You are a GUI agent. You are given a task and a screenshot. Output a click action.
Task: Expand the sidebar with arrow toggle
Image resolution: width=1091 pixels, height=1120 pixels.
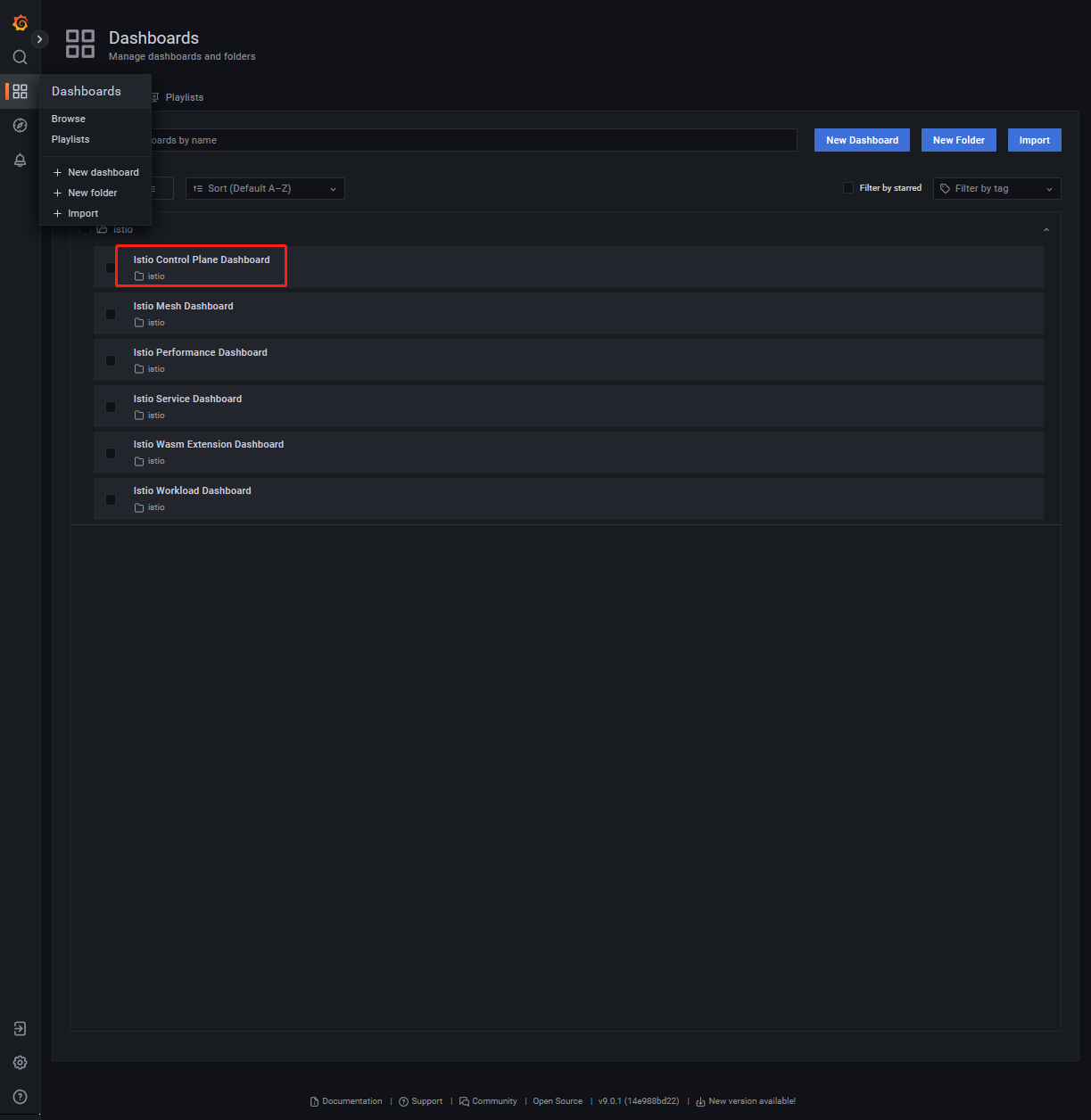39,39
